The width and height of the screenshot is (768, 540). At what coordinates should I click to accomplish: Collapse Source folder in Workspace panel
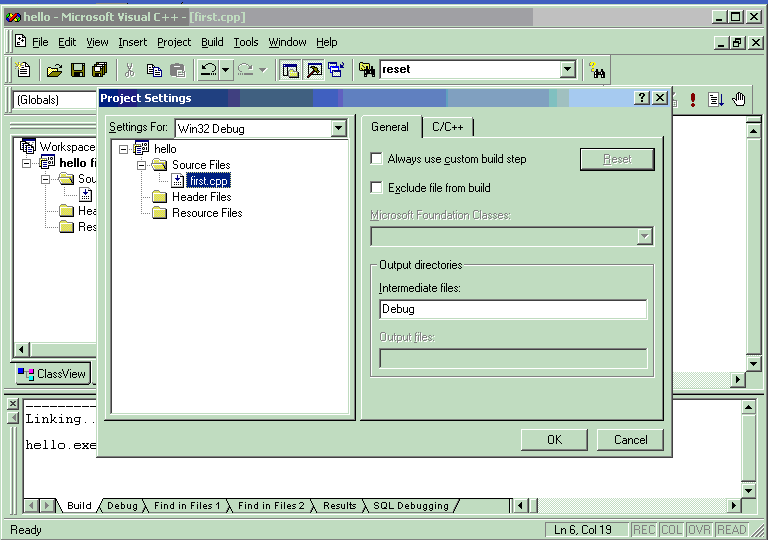click(45, 179)
